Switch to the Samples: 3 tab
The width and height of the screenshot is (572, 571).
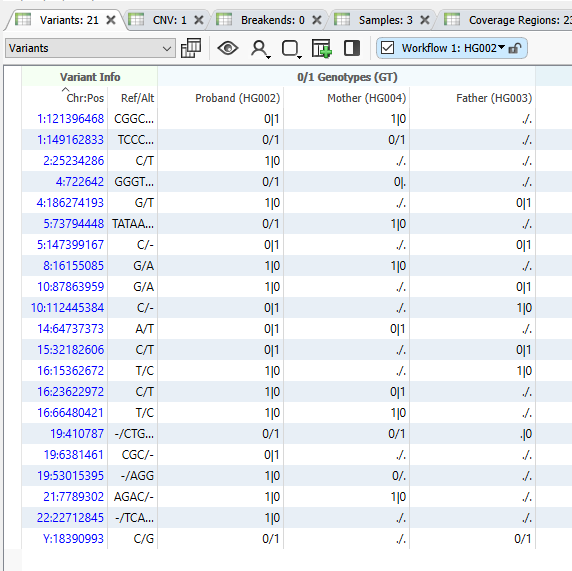[x=386, y=20]
